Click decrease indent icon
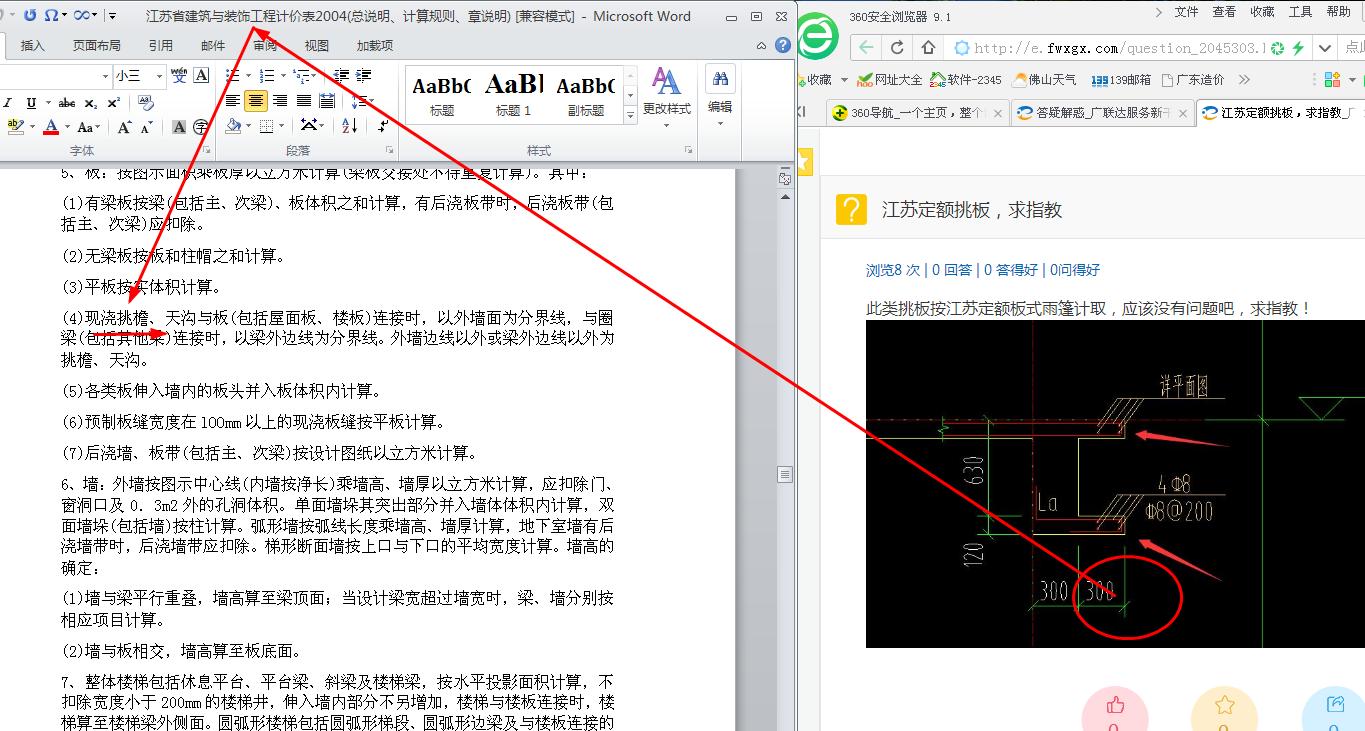The width and height of the screenshot is (1365, 731). tap(341, 75)
